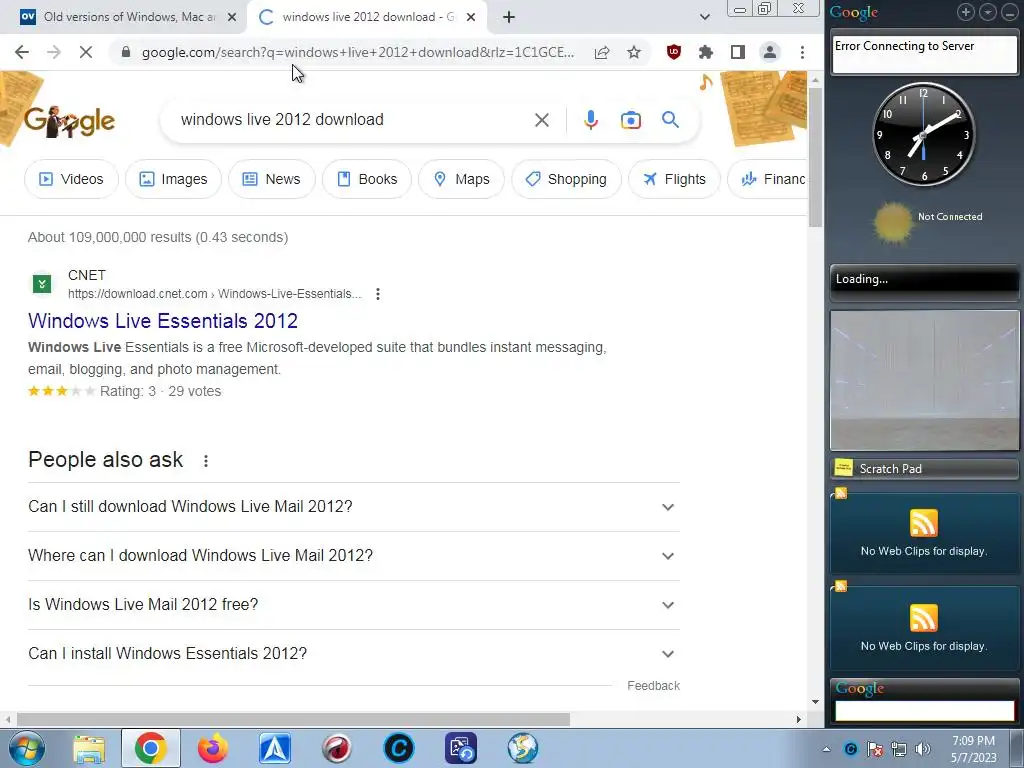The image size is (1024, 768).
Task: Click vertical scrollbar thumb
Action: point(815,157)
